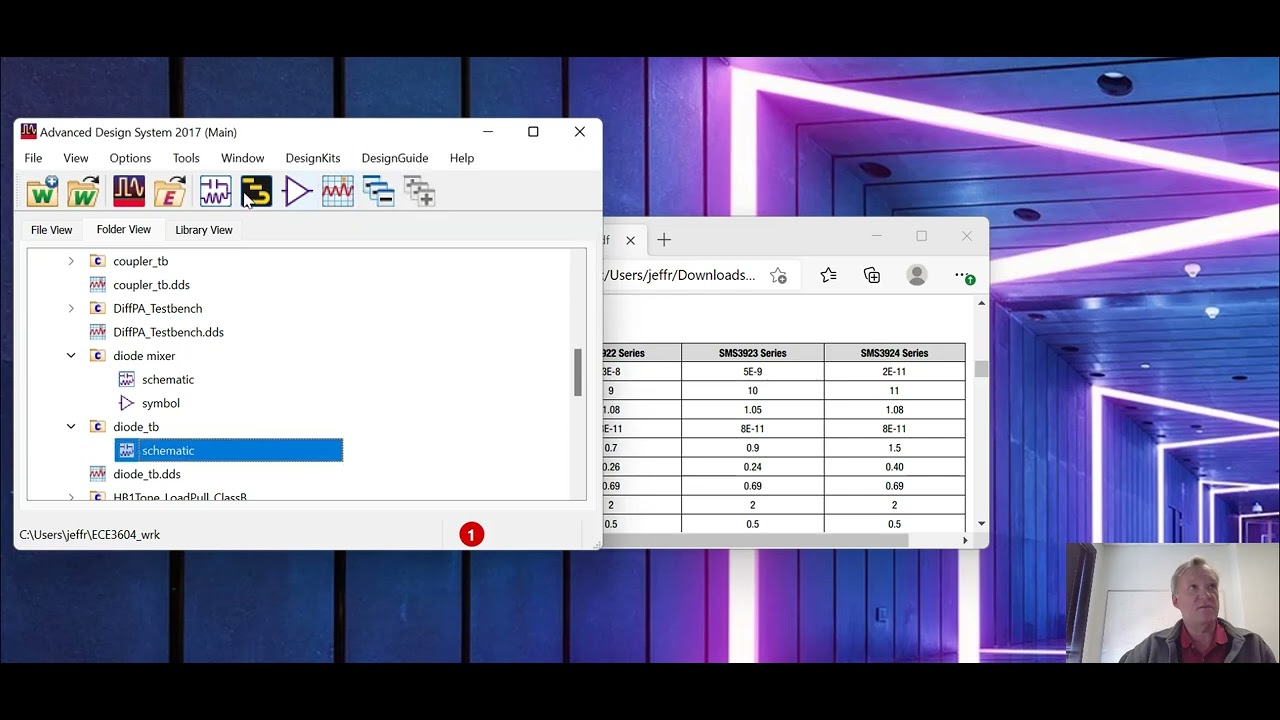Switch to the Library View tab
This screenshot has height=720, width=1280.
click(x=204, y=230)
